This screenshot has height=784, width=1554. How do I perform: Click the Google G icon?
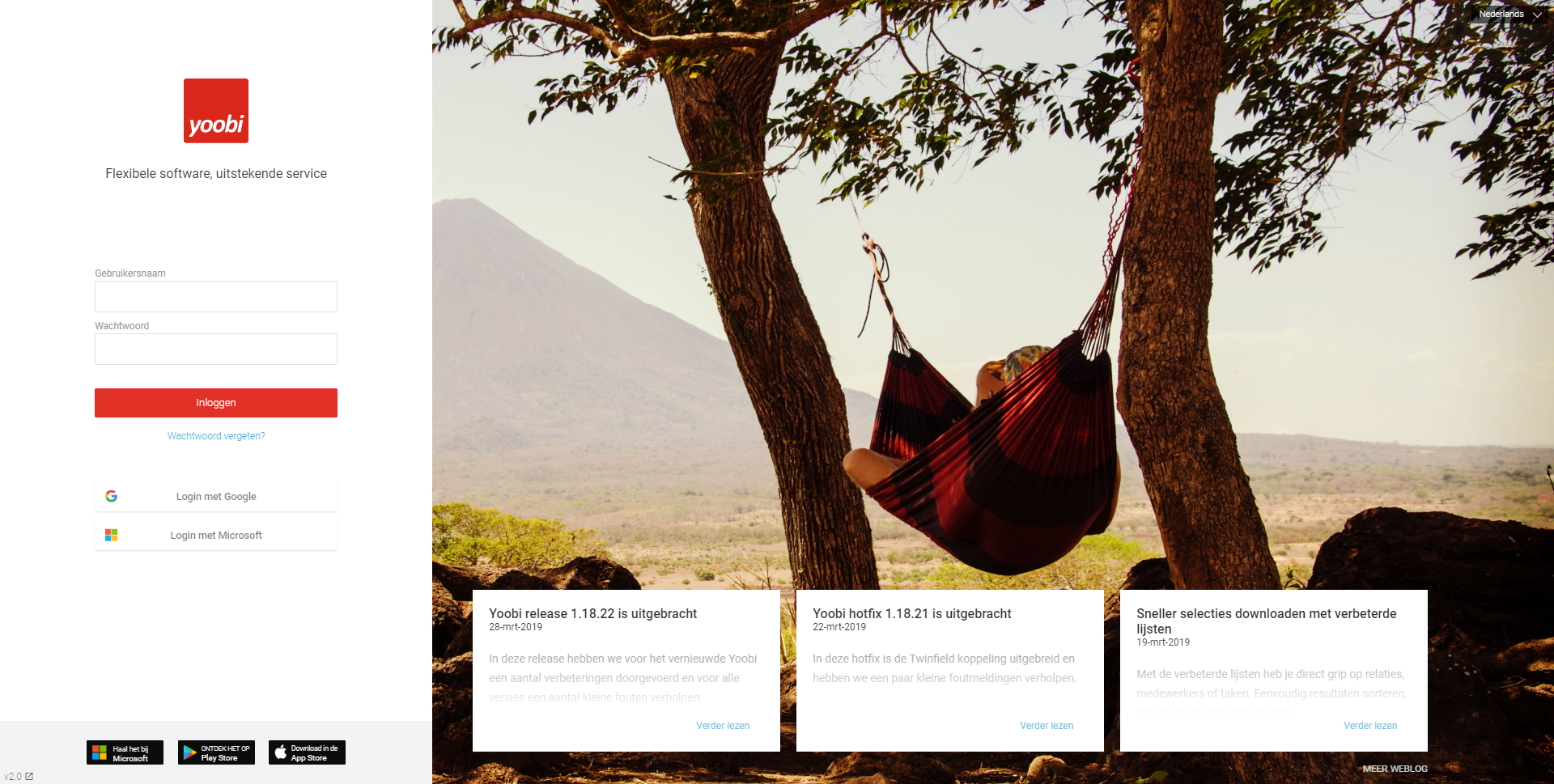(112, 496)
